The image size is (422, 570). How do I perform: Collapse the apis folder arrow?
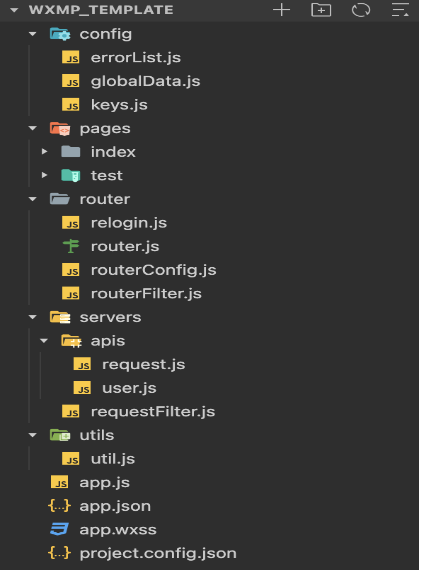[x=44, y=341]
